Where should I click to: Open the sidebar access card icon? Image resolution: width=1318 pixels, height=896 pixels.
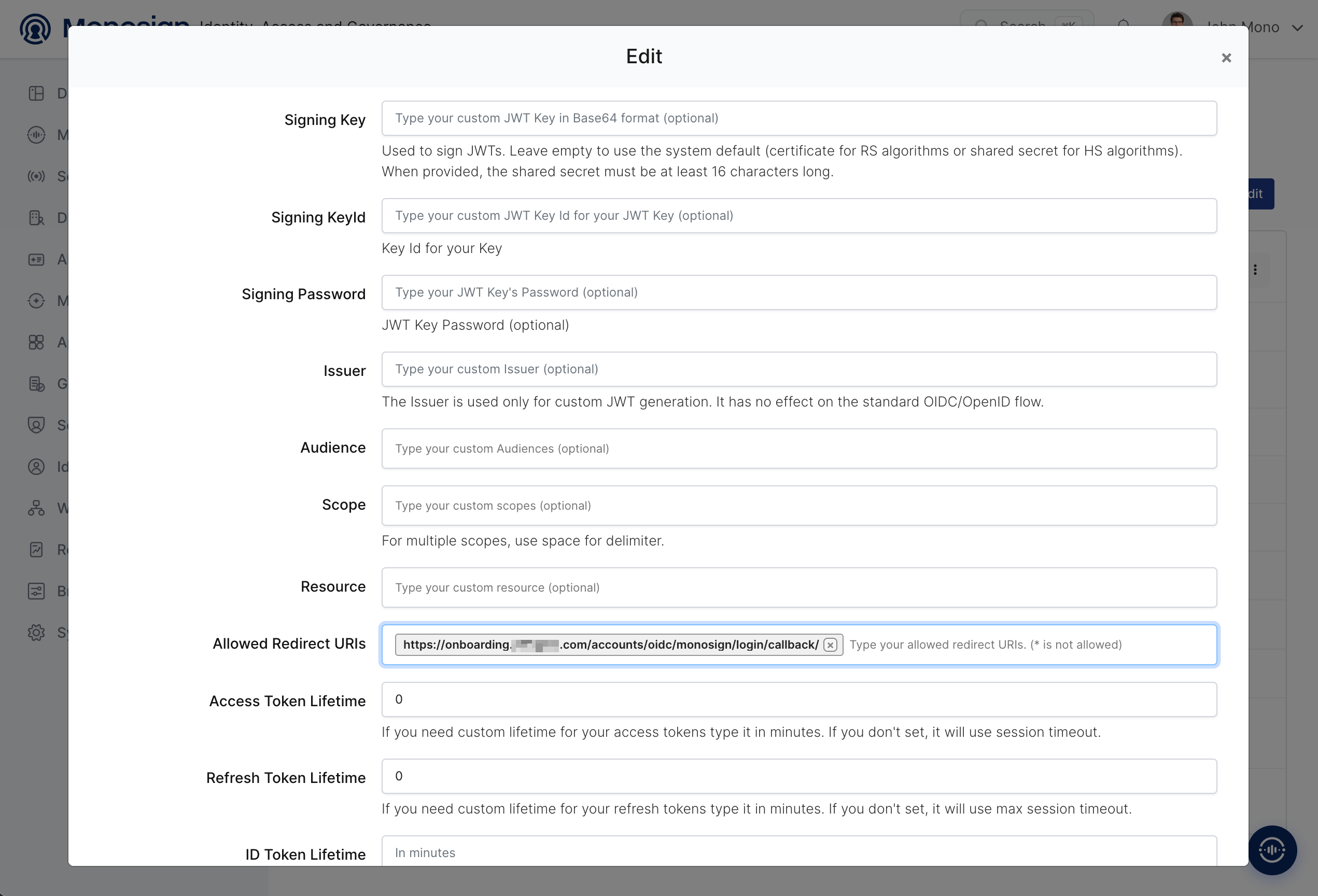(36, 259)
